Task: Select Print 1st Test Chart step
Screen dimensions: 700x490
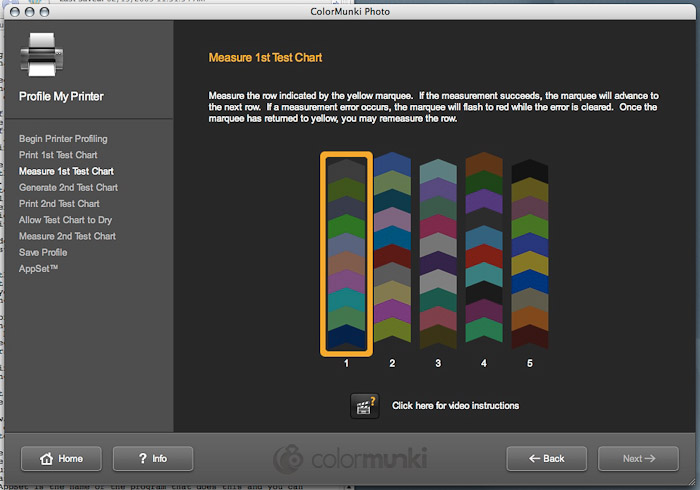Action: coord(58,155)
